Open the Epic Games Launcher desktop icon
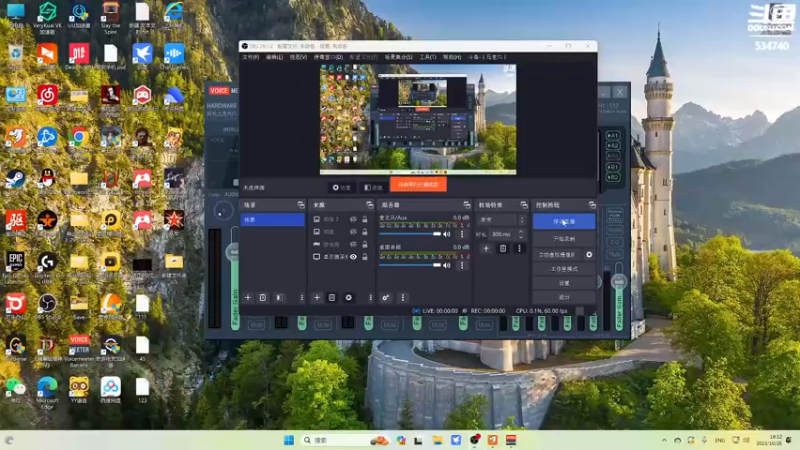This screenshot has width=800, height=450. (x=15, y=267)
